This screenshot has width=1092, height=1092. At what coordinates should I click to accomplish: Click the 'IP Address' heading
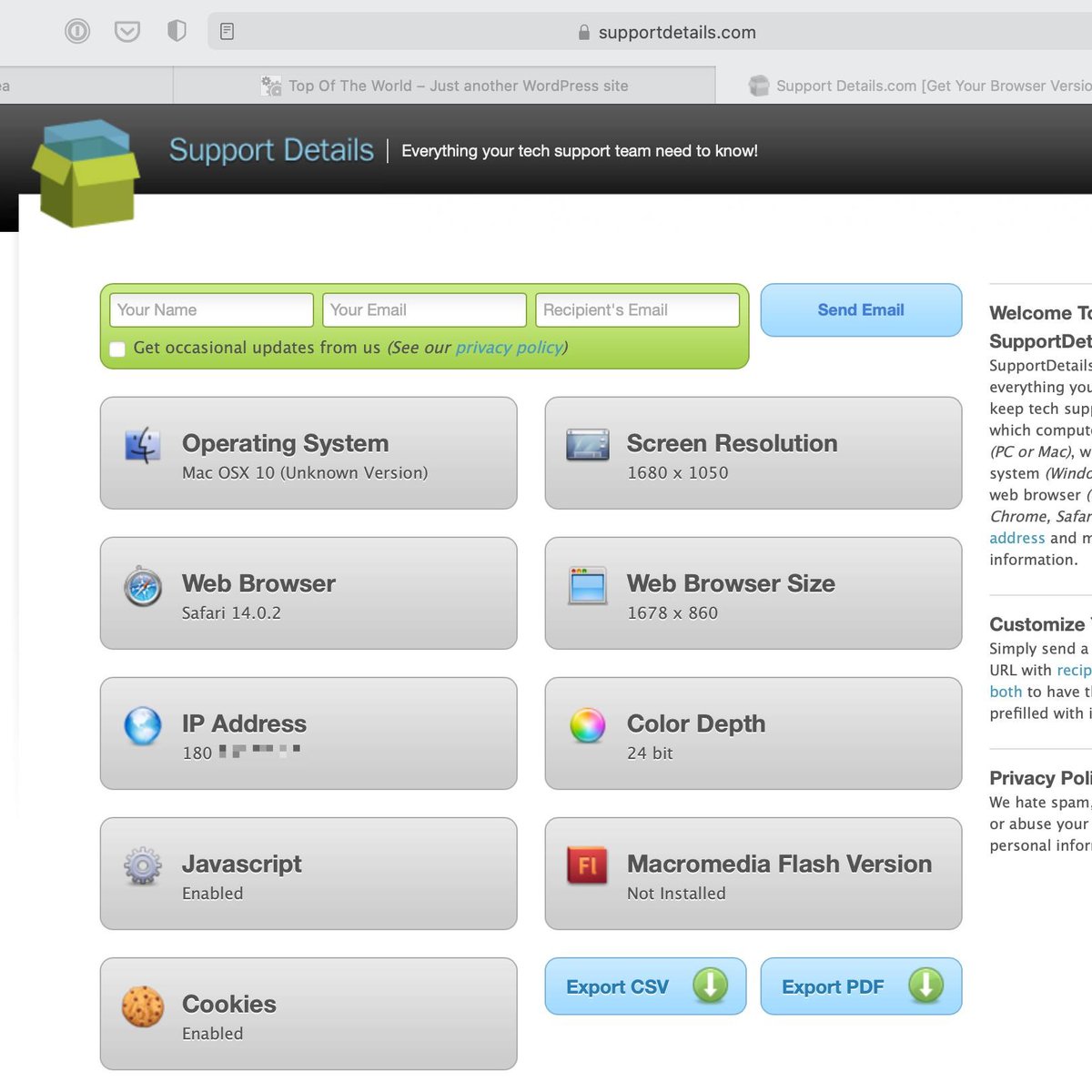(244, 723)
